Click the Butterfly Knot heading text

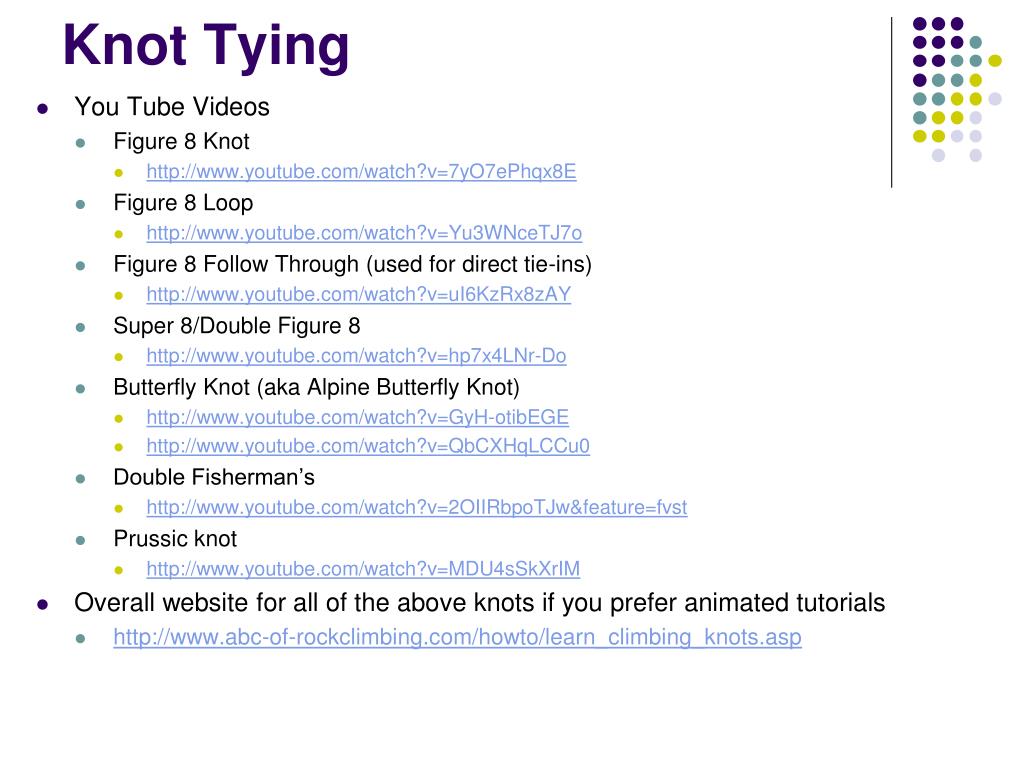316,387
